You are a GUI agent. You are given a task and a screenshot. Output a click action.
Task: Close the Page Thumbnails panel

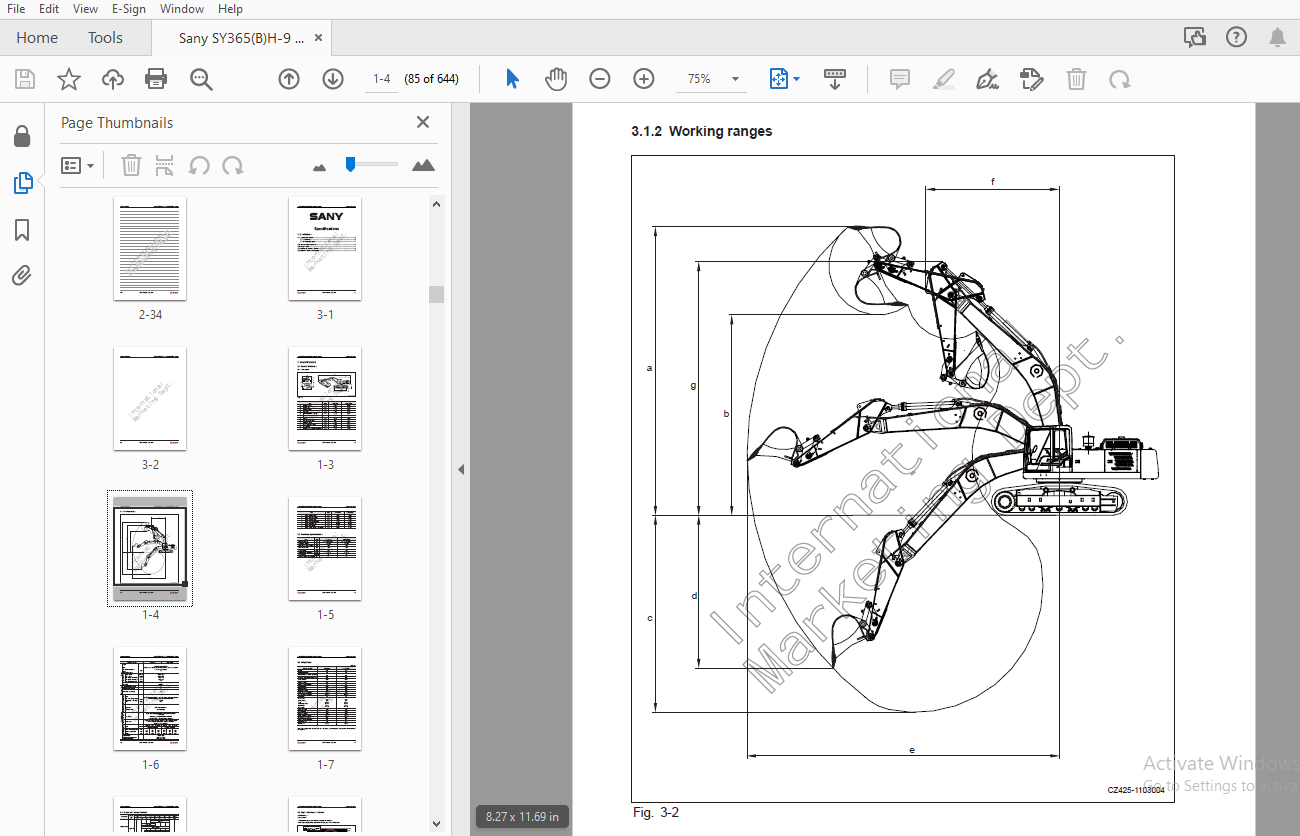click(423, 122)
